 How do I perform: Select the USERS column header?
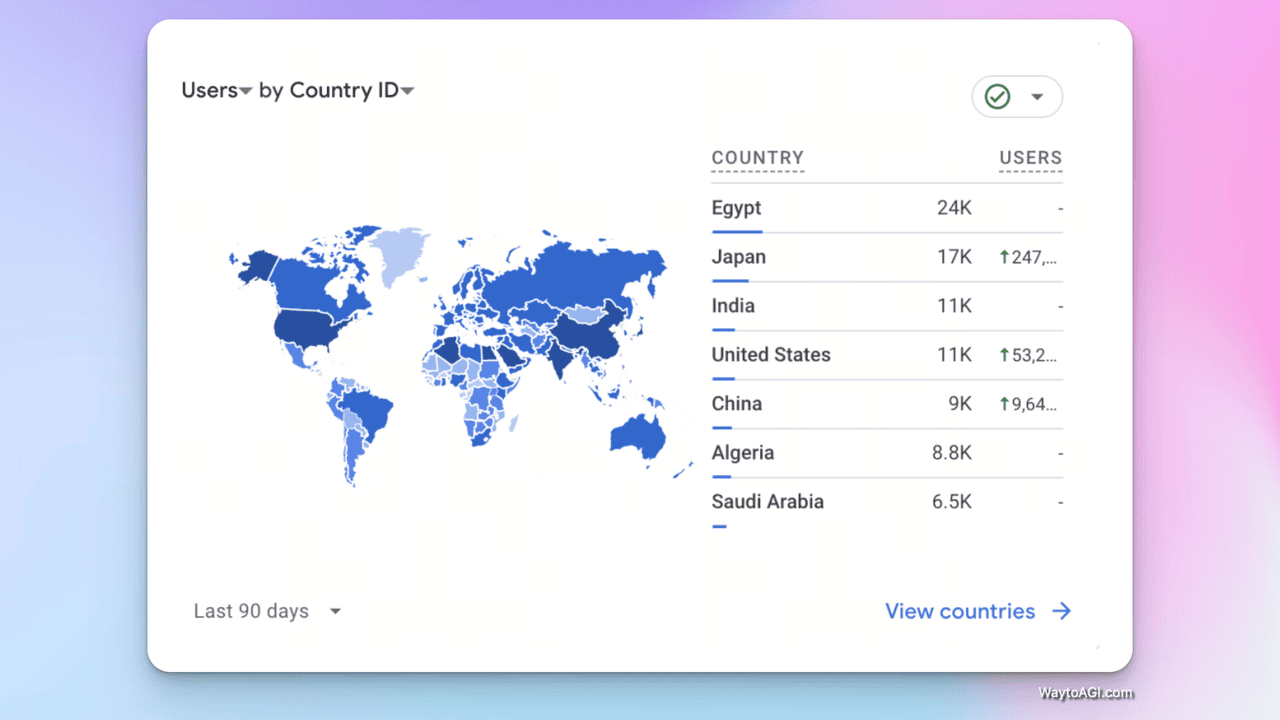pyautogui.click(x=1030, y=158)
